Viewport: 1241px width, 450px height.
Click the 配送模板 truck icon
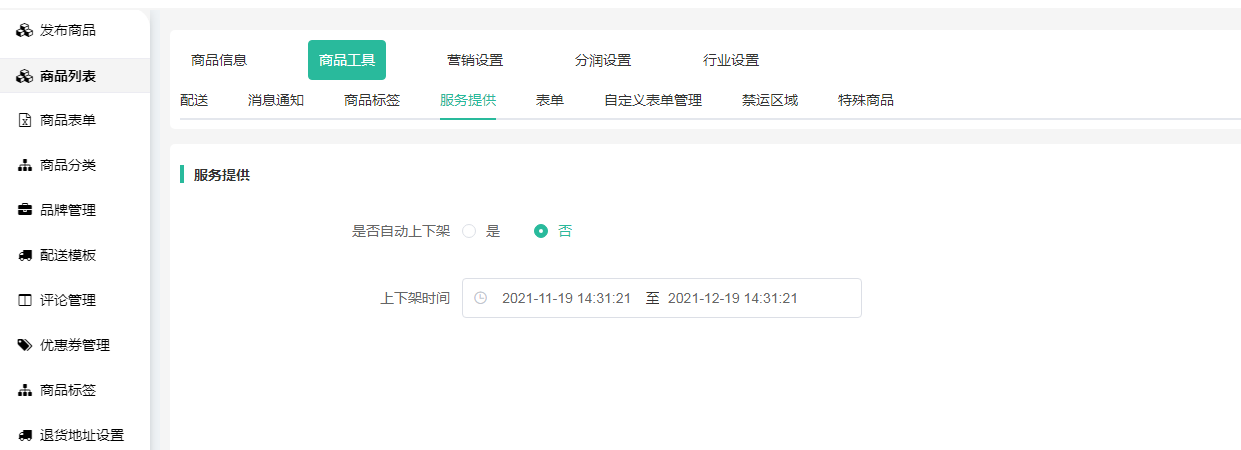click(25, 256)
